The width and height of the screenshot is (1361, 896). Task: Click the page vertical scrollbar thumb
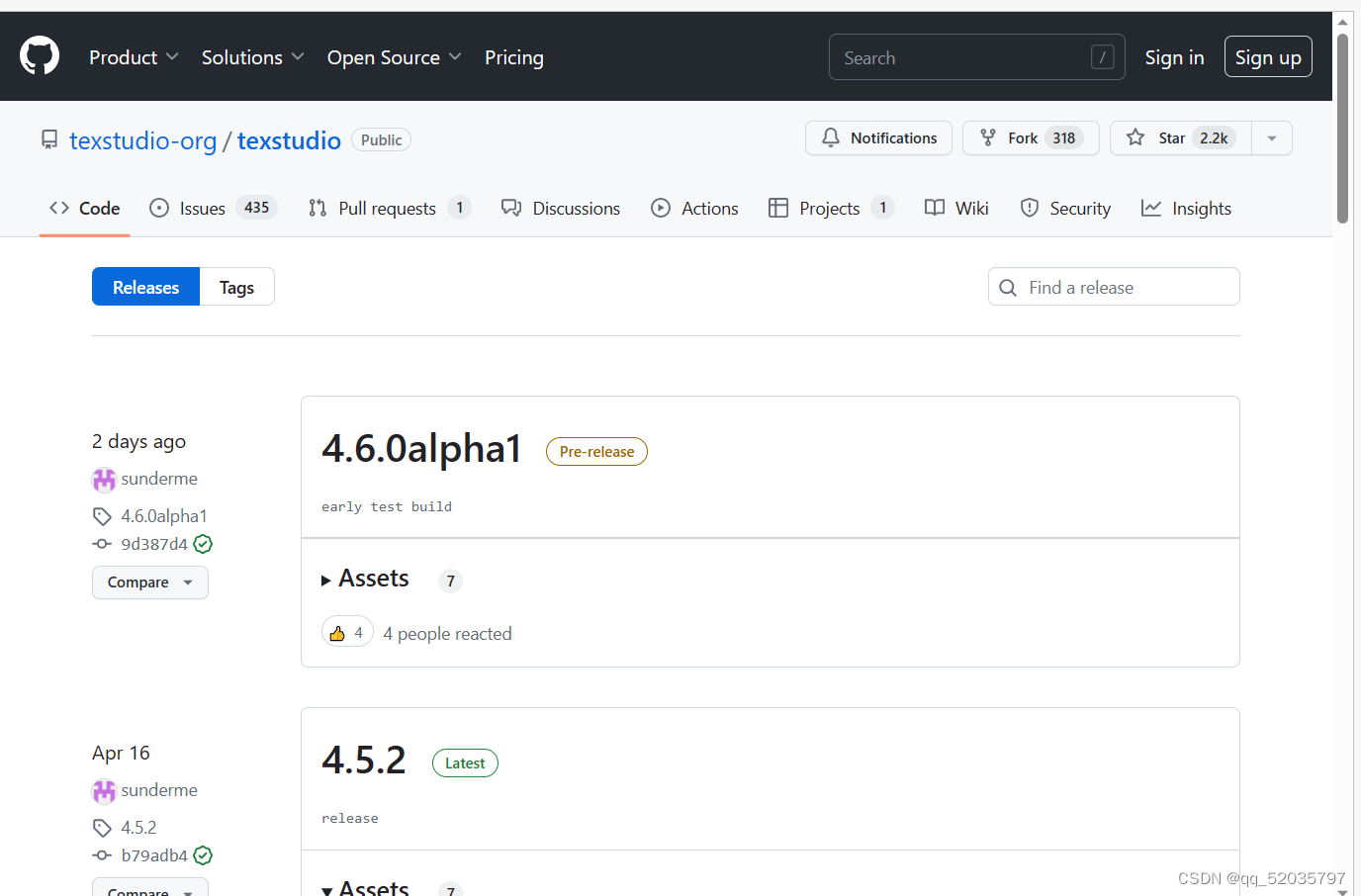pos(1342,129)
